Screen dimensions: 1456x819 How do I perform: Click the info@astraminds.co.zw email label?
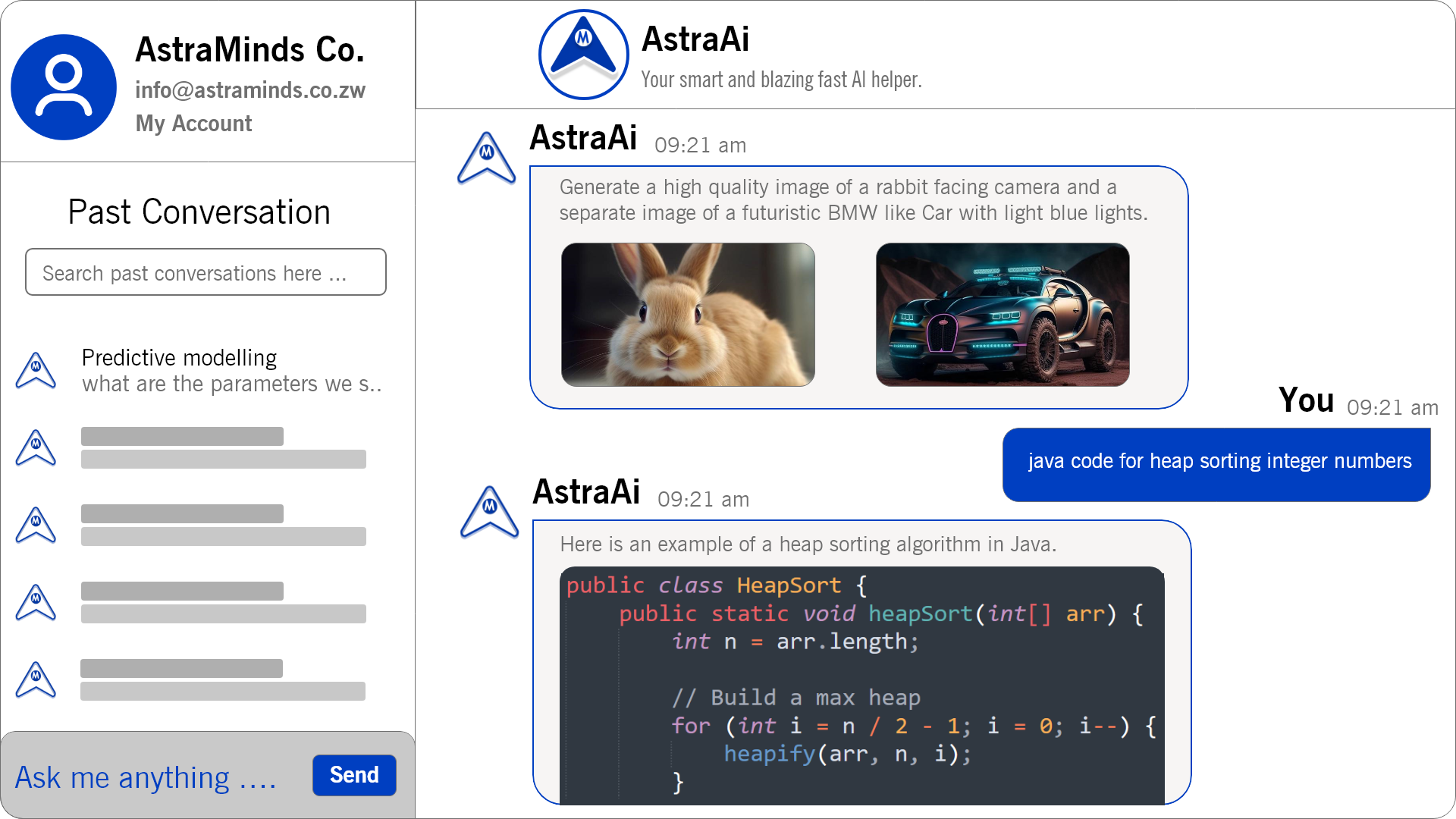point(251,90)
